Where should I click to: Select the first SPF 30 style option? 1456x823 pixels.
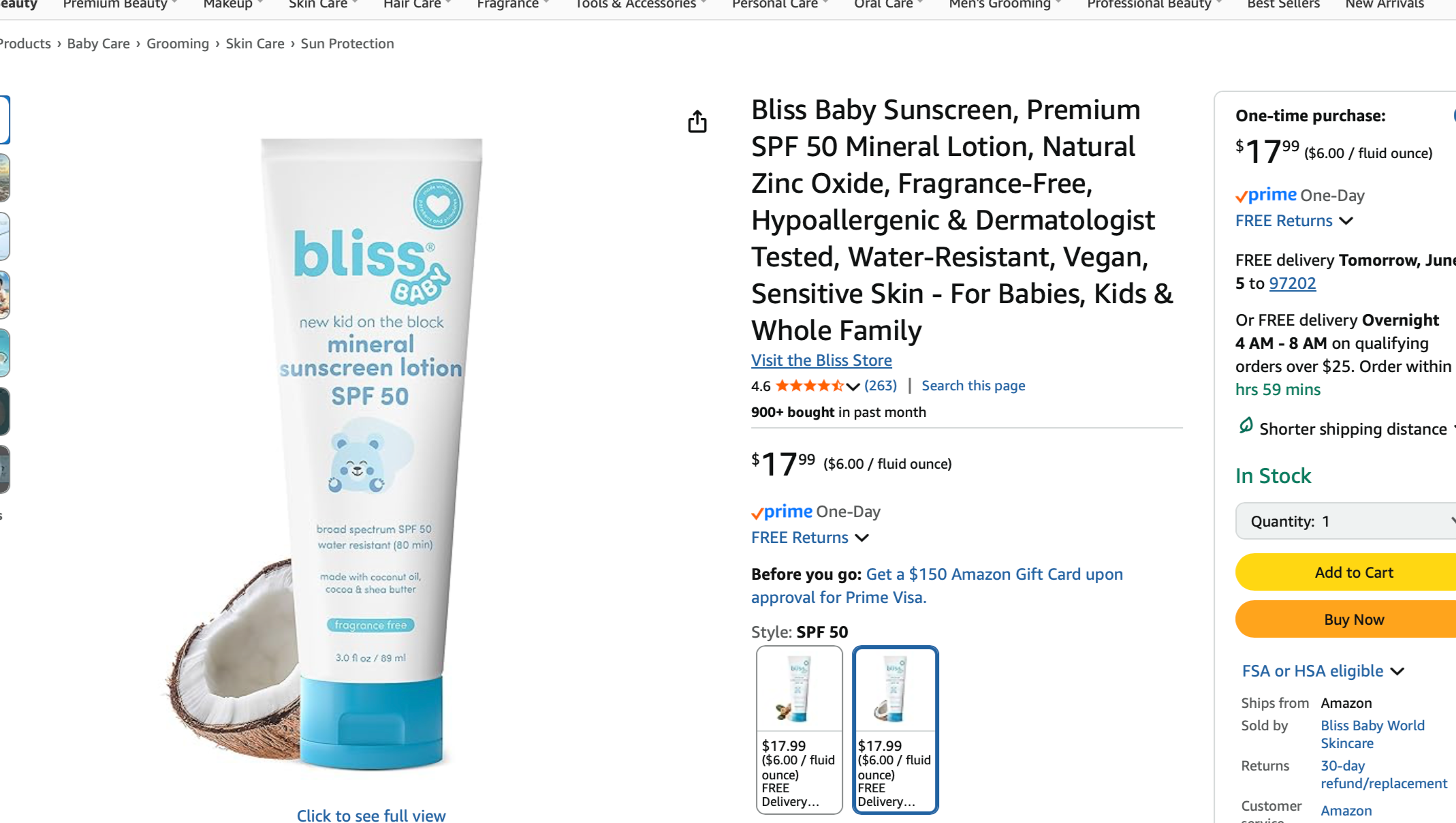pyautogui.click(x=799, y=729)
